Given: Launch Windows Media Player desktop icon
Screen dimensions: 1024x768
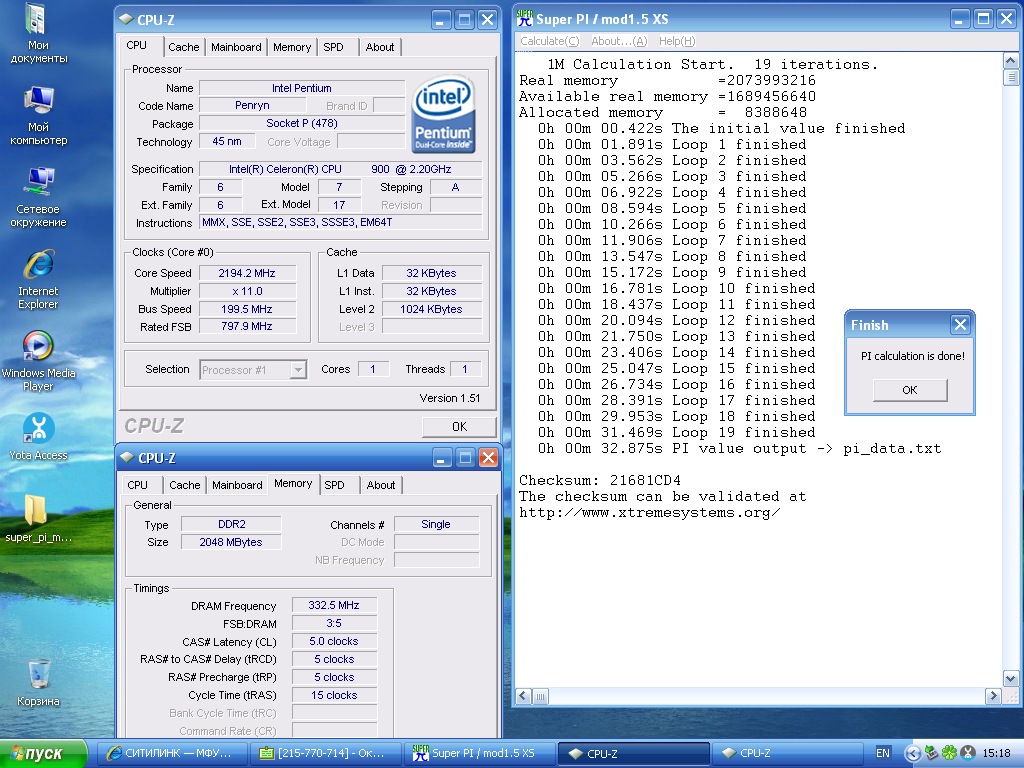Looking at the screenshot, I should coord(38,361).
